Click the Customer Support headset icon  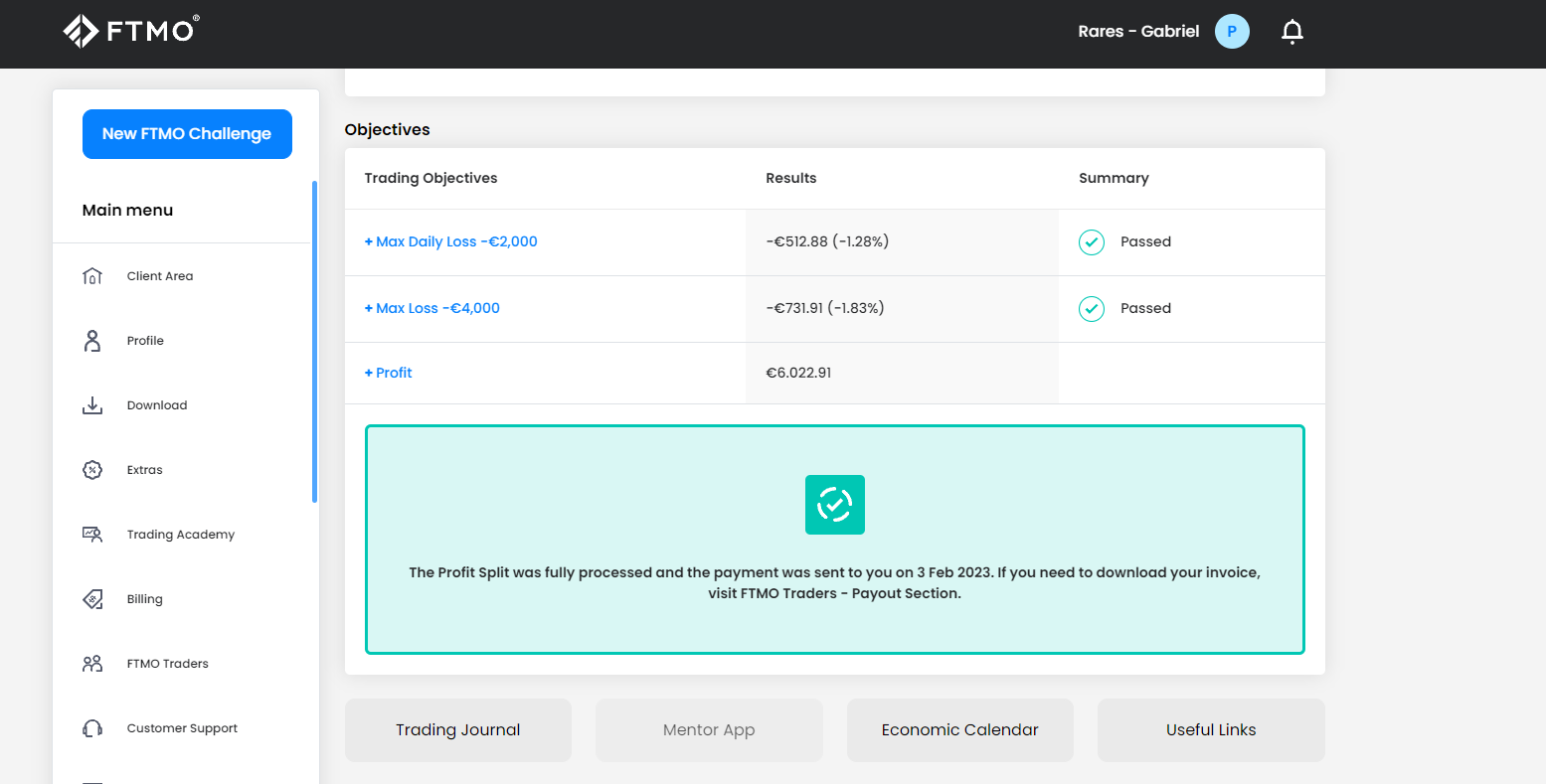pos(92,728)
